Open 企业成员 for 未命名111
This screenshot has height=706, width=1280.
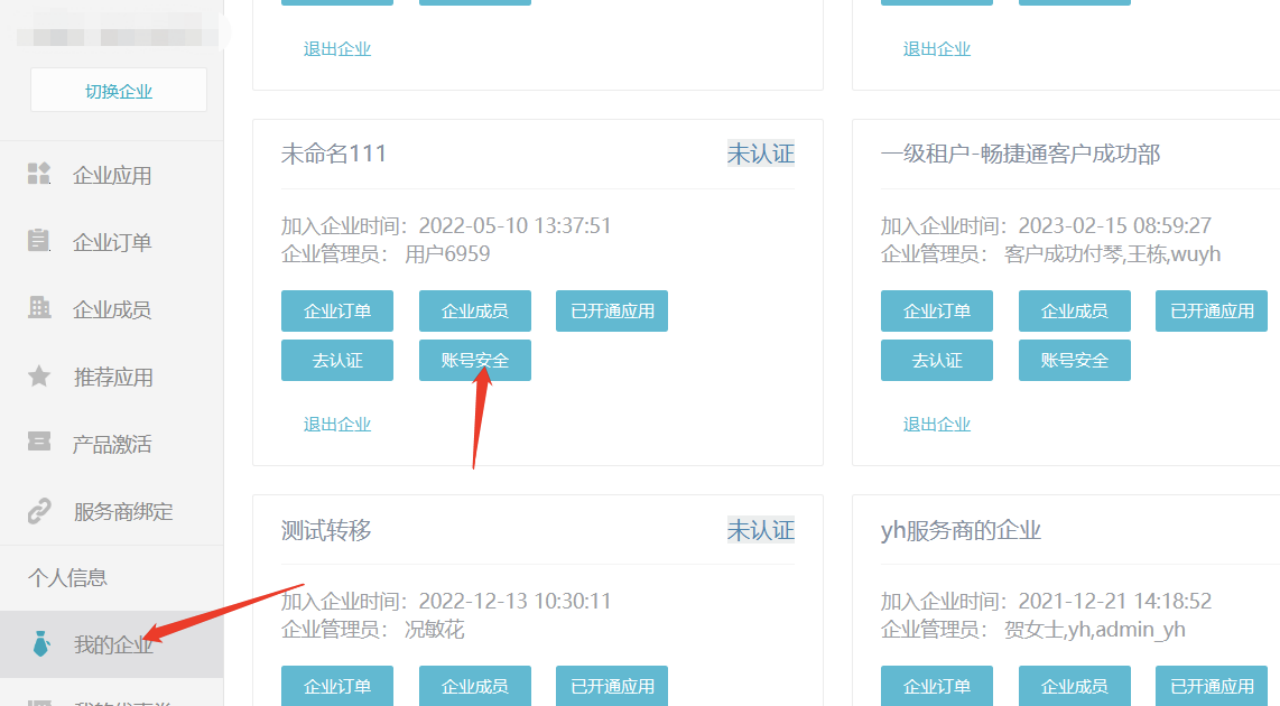tap(475, 311)
